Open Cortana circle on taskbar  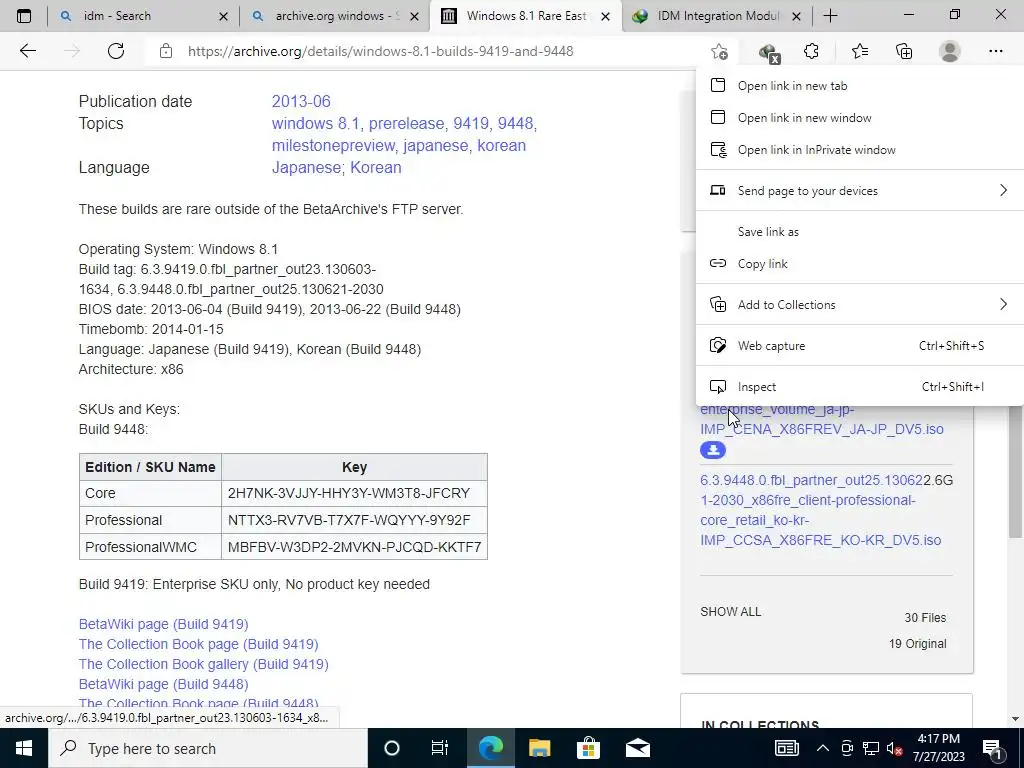tap(391, 748)
